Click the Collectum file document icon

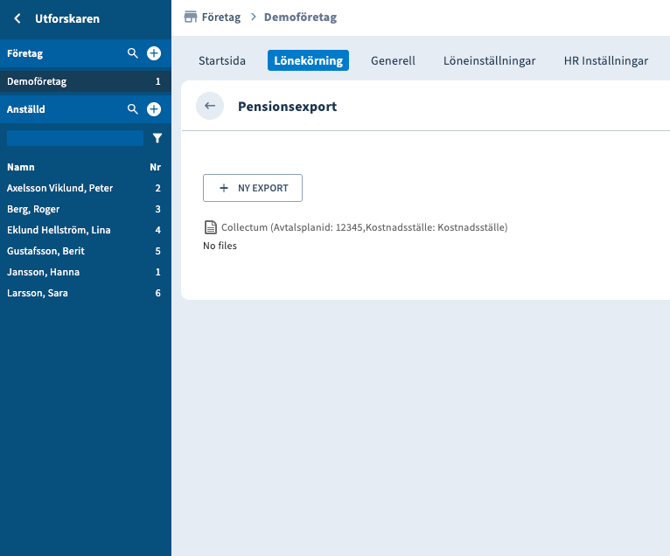tap(210, 227)
